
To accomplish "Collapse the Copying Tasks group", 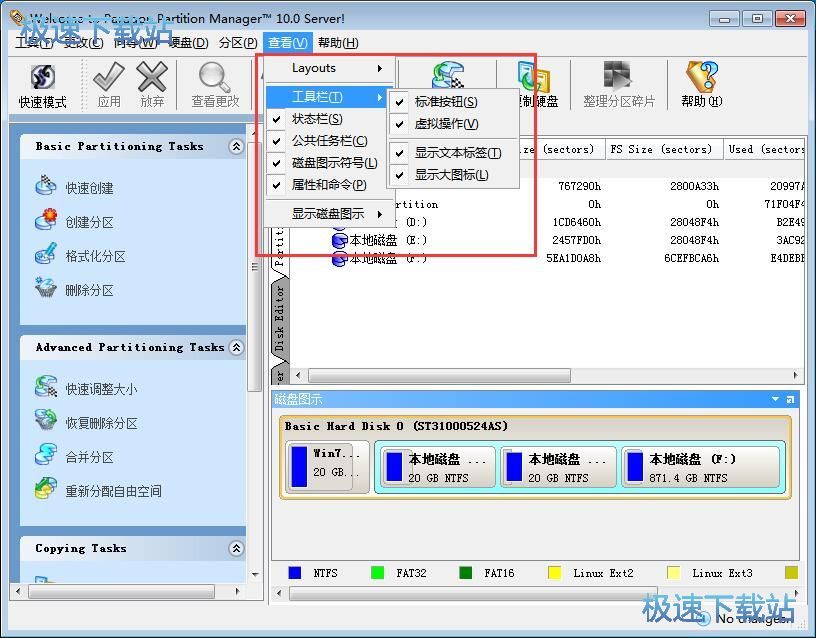I will [x=236, y=548].
